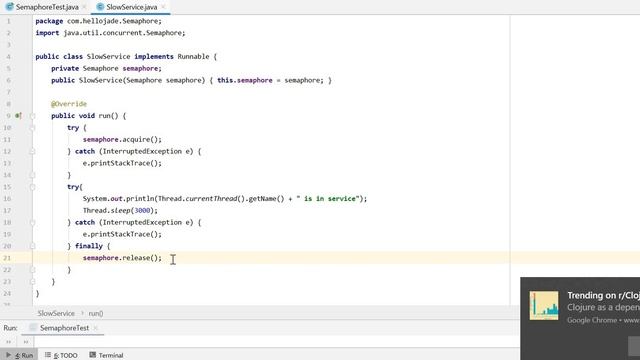The height and width of the screenshot is (360, 640).
Task: Select the SlowService.java editor tab
Action: click(x=131, y=7)
